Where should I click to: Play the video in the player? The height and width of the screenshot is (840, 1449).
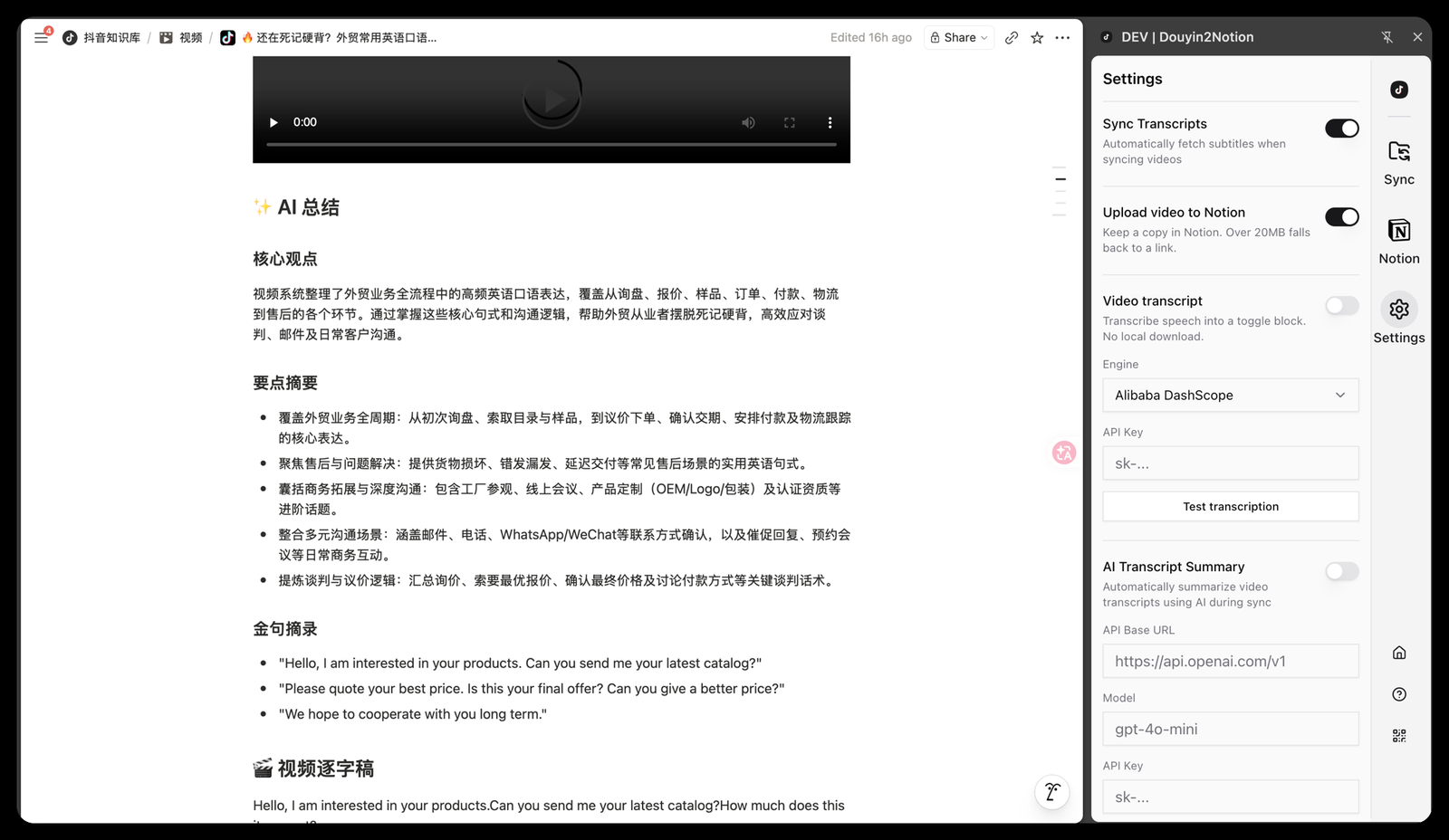(x=273, y=122)
